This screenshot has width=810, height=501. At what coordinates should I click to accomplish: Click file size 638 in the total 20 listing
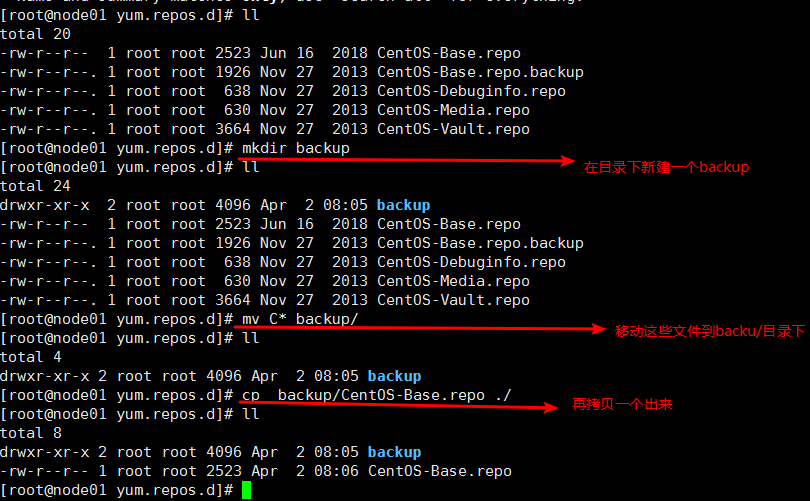(x=237, y=91)
